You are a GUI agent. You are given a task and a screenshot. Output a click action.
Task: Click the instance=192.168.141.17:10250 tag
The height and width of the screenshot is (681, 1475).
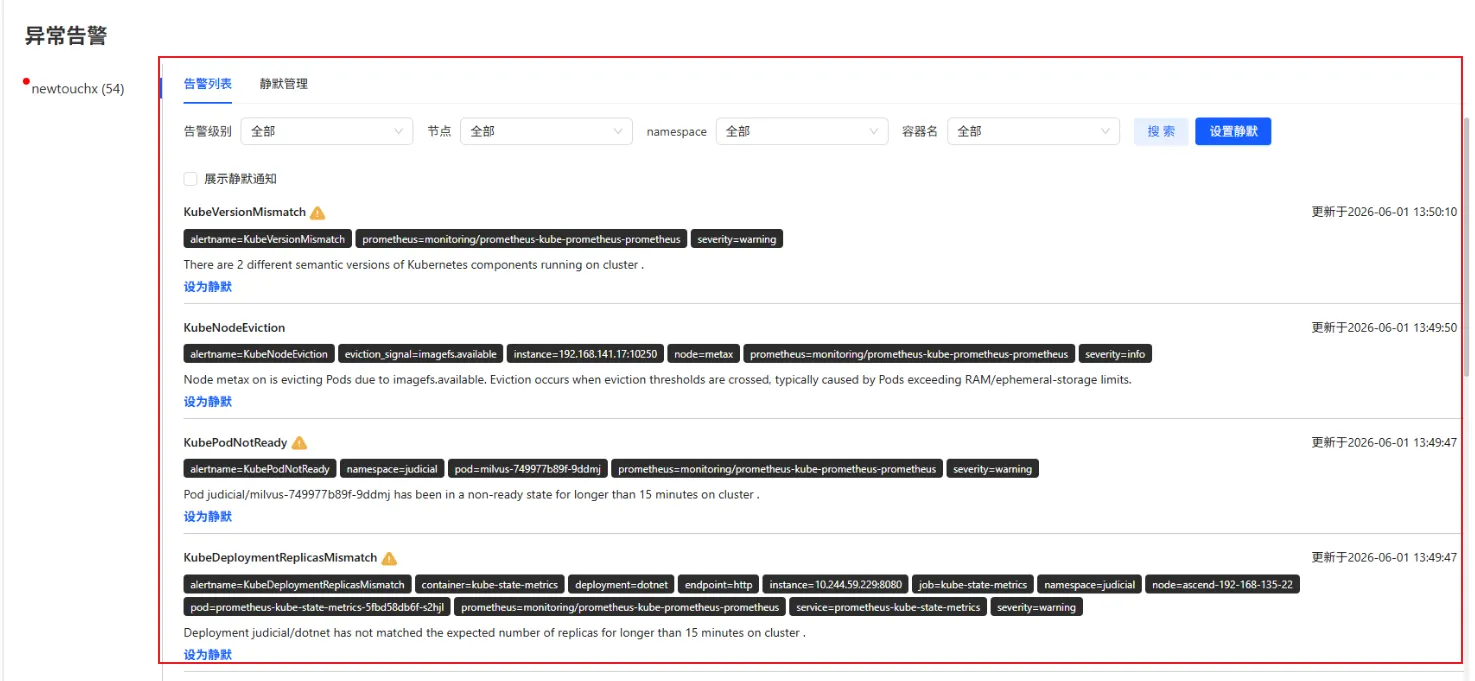point(586,354)
